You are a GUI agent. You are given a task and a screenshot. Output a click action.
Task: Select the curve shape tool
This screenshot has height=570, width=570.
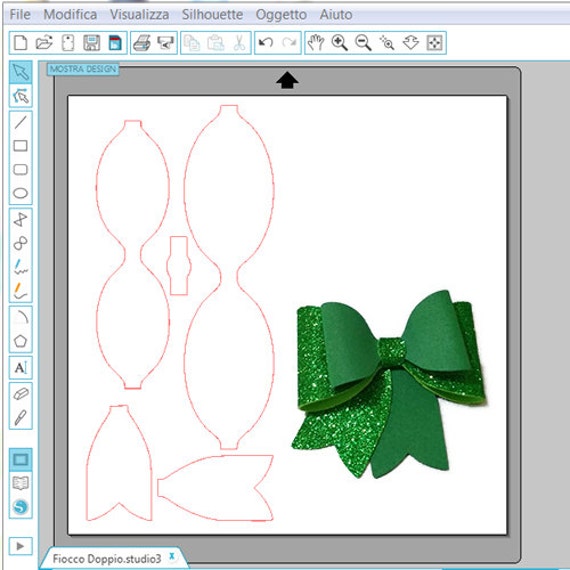pos(21,243)
